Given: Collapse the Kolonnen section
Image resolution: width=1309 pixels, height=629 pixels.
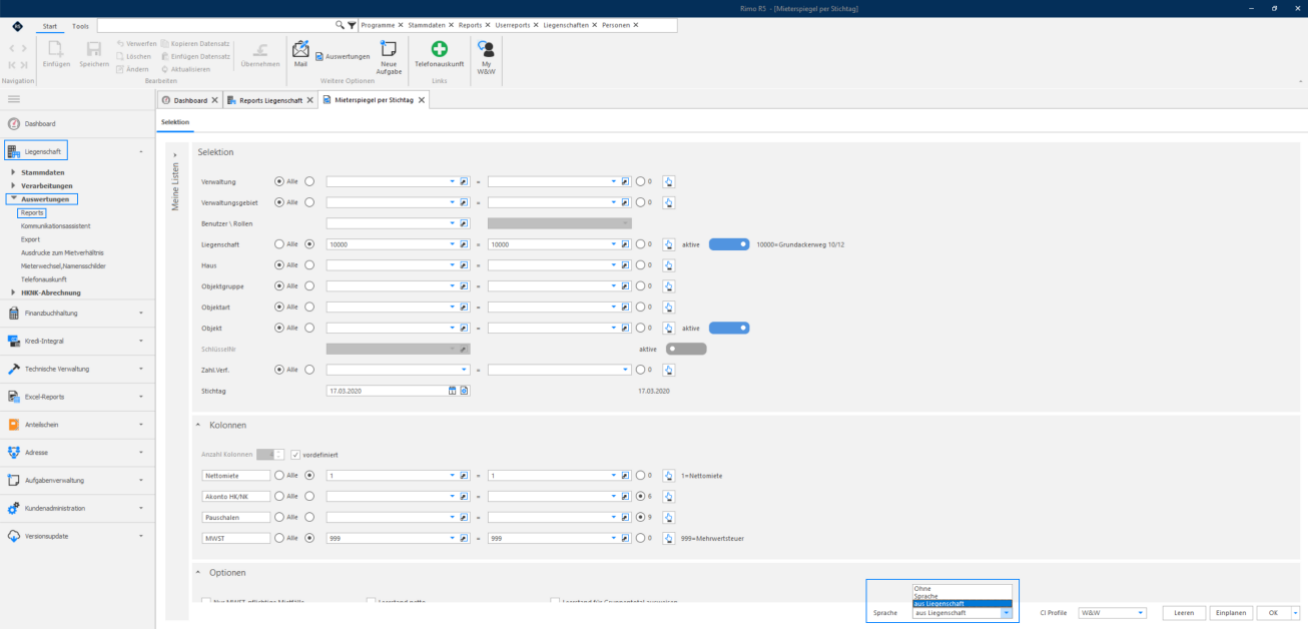Looking at the screenshot, I should tap(199, 425).
